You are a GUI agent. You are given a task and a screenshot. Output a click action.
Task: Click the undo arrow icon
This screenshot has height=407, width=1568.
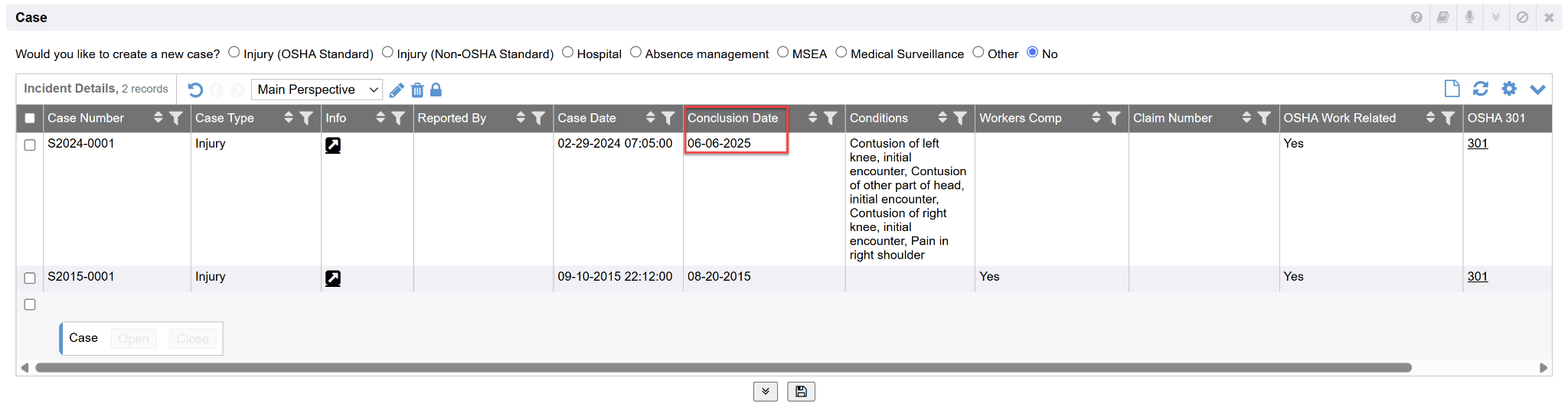click(x=195, y=90)
